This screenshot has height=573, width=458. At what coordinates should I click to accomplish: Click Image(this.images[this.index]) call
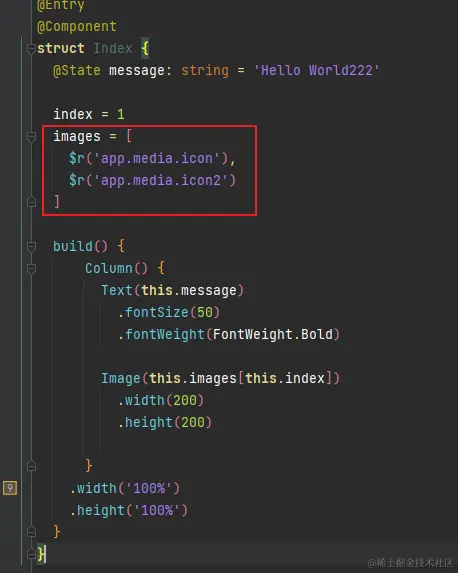(x=220, y=378)
